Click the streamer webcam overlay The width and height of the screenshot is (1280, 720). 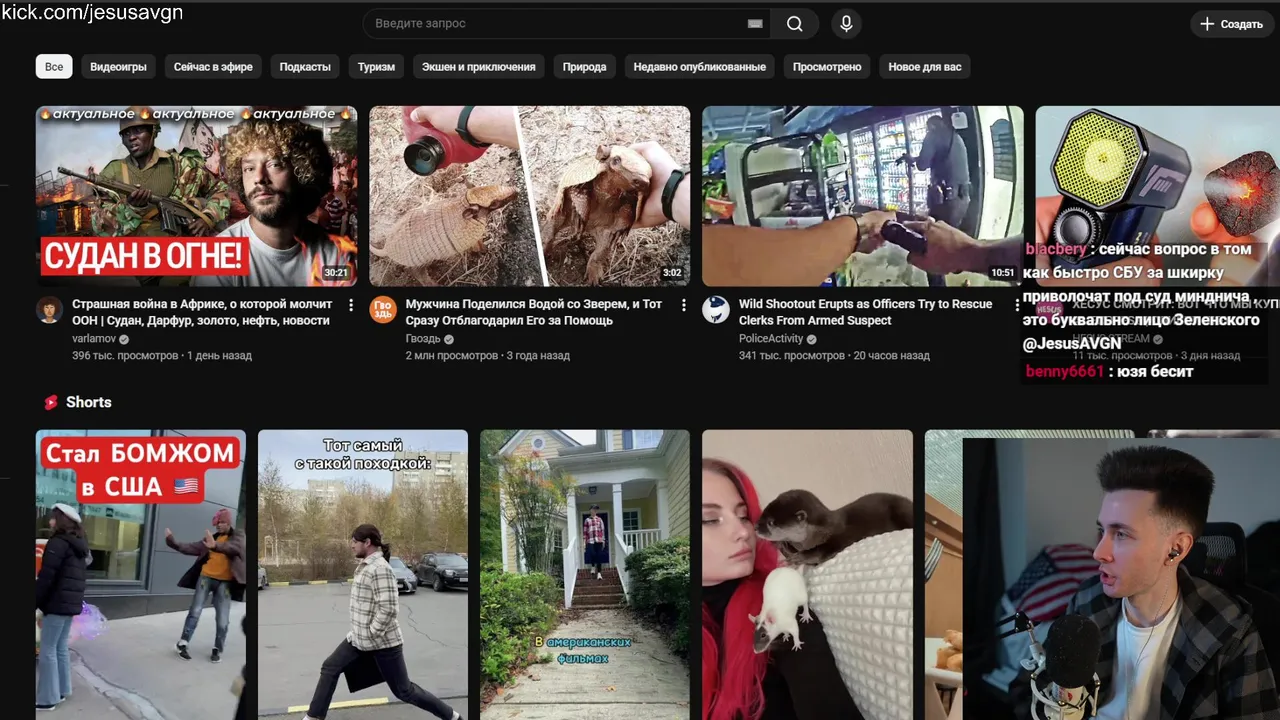(1121, 579)
